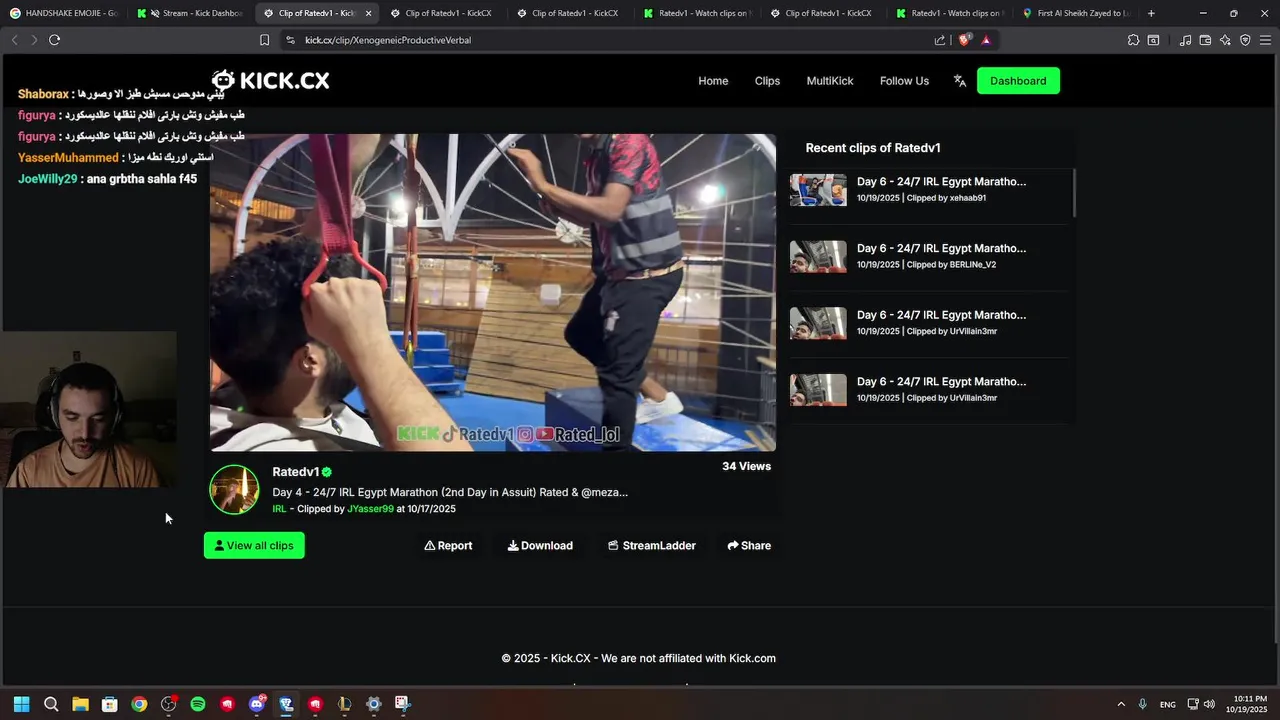Viewport: 1280px width, 720px height.
Task: Share the clip
Action: pyautogui.click(x=749, y=545)
